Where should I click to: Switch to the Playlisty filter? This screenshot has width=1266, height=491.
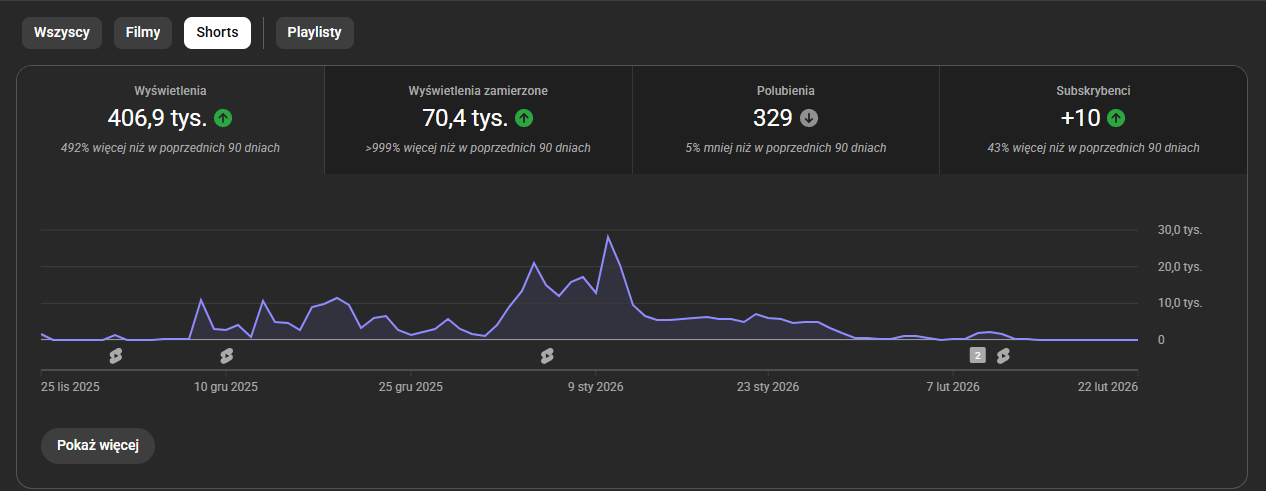(314, 33)
